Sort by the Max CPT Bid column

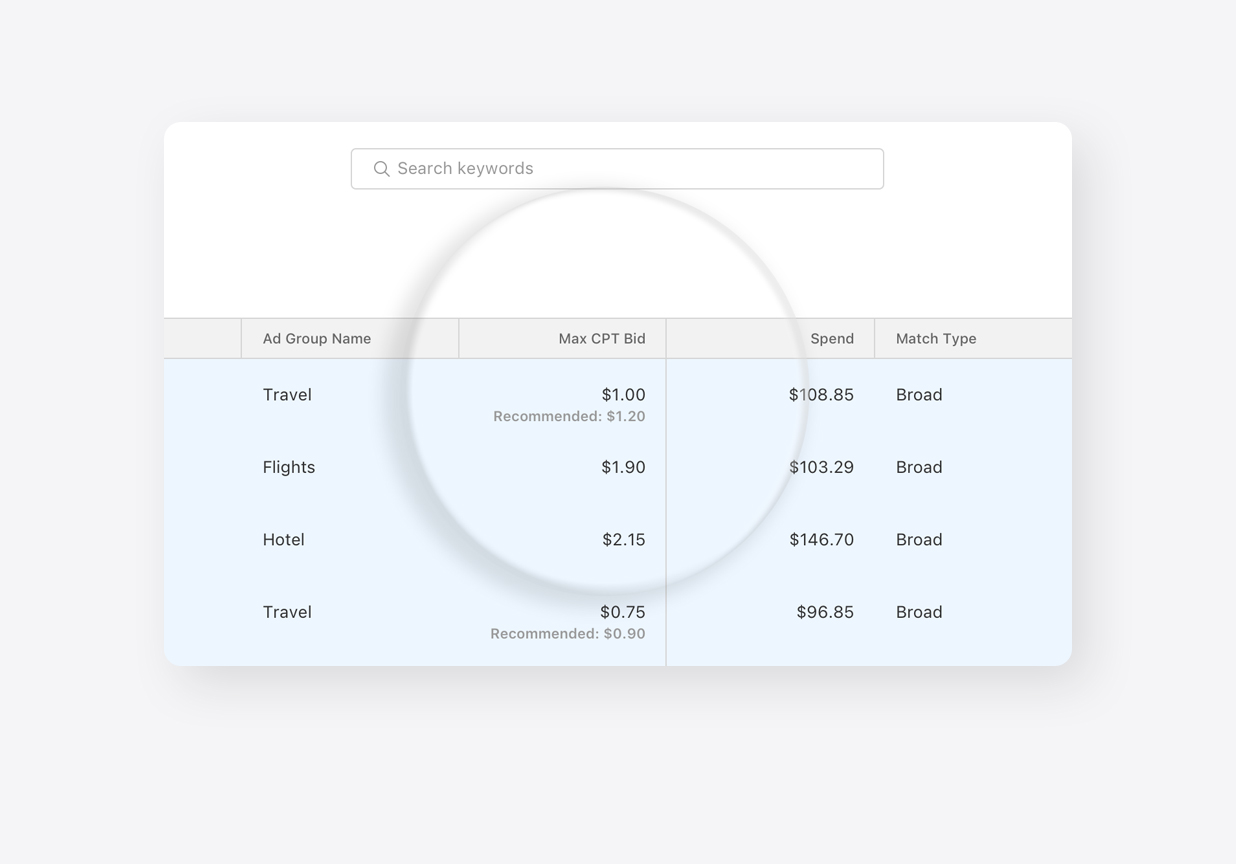[x=601, y=338]
